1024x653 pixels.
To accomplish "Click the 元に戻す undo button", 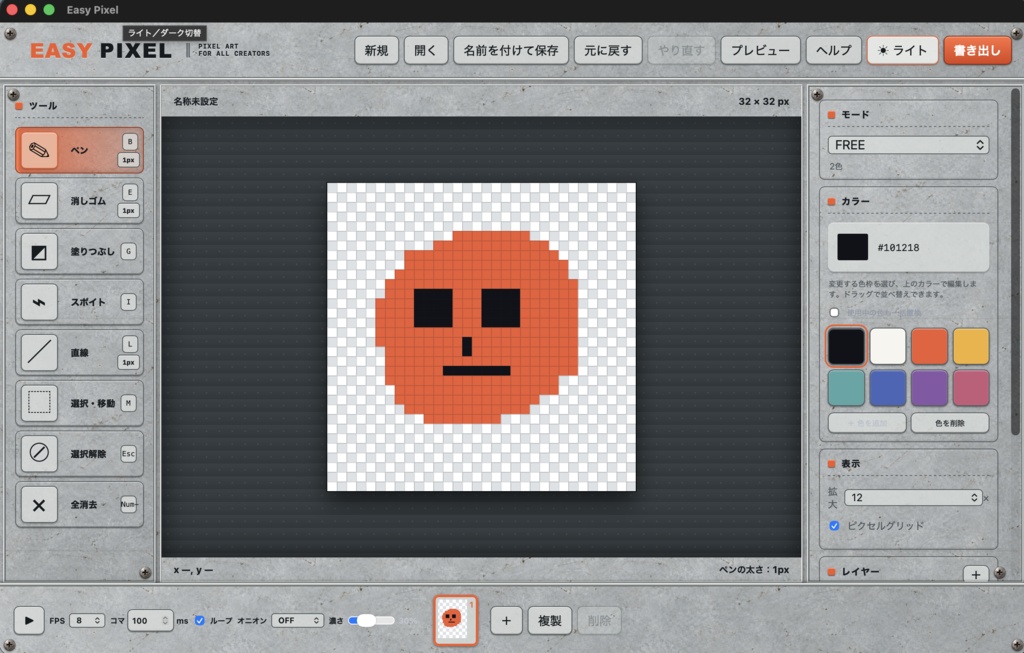I will click(608, 50).
